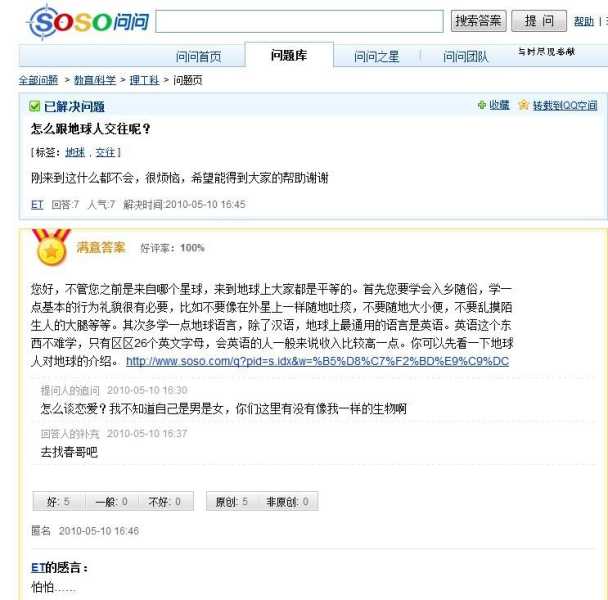Select the 问题库 tab

tap(289, 55)
